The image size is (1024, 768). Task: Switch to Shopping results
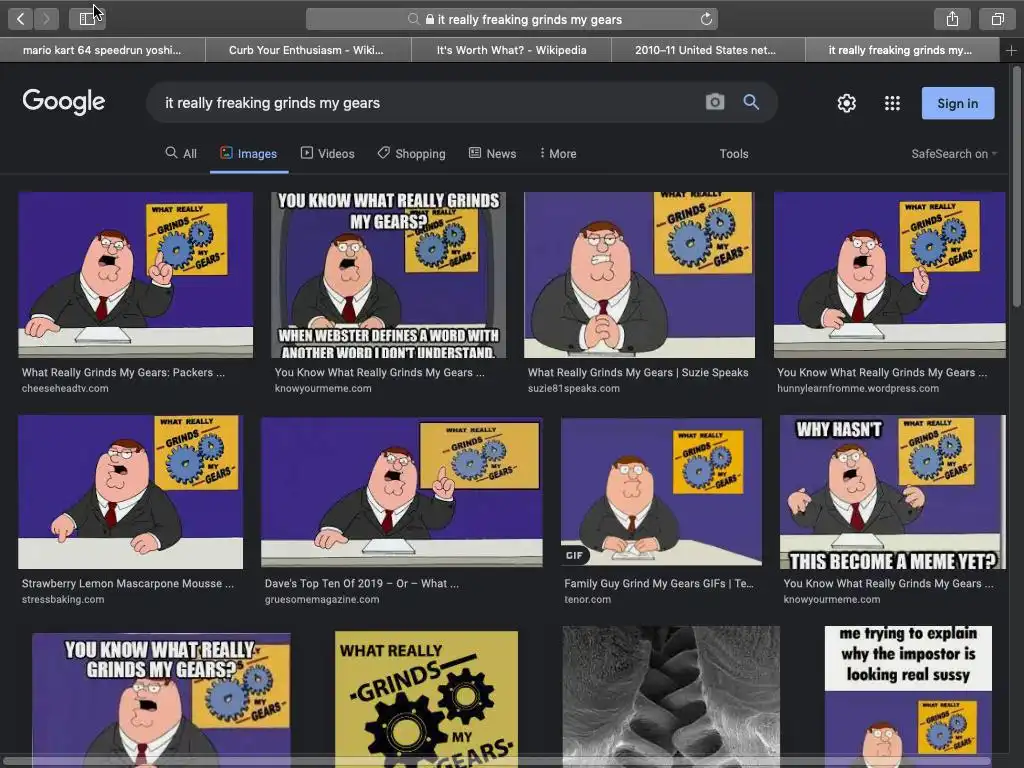coord(412,153)
